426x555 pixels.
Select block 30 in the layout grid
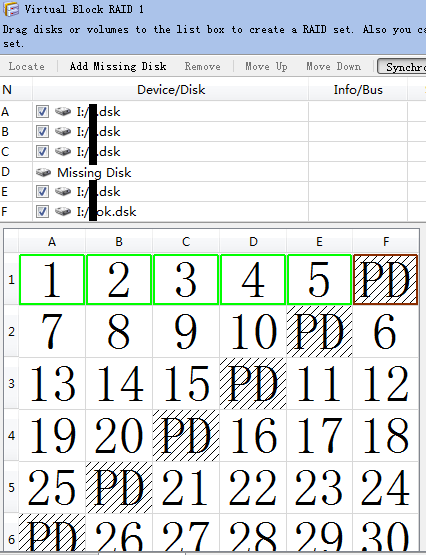(386, 533)
